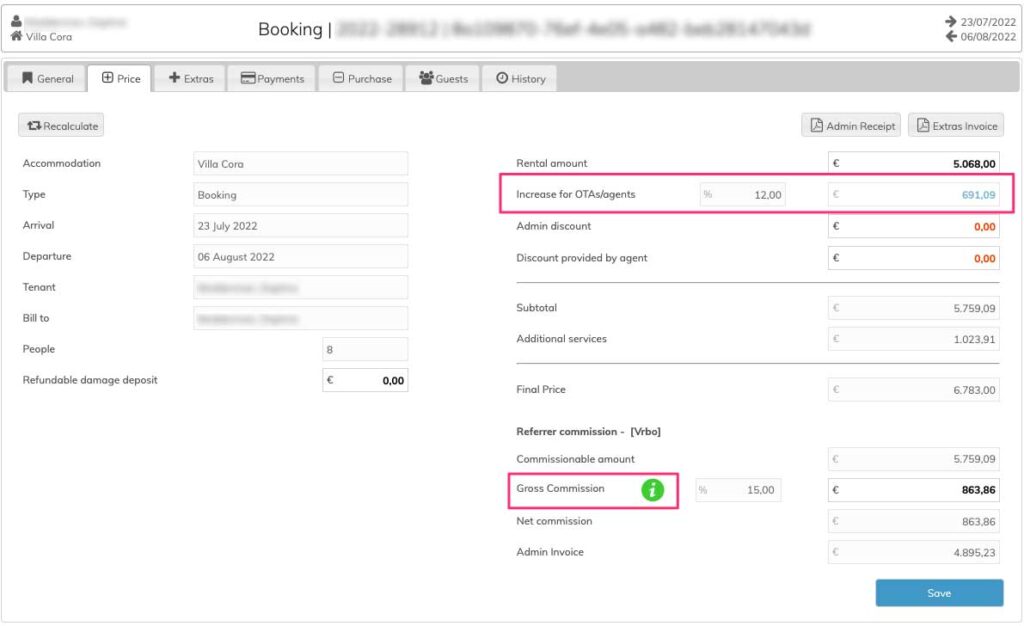View the booking History tab
Image resolution: width=1024 pixels, height=626 pixels.
(519, 78)
